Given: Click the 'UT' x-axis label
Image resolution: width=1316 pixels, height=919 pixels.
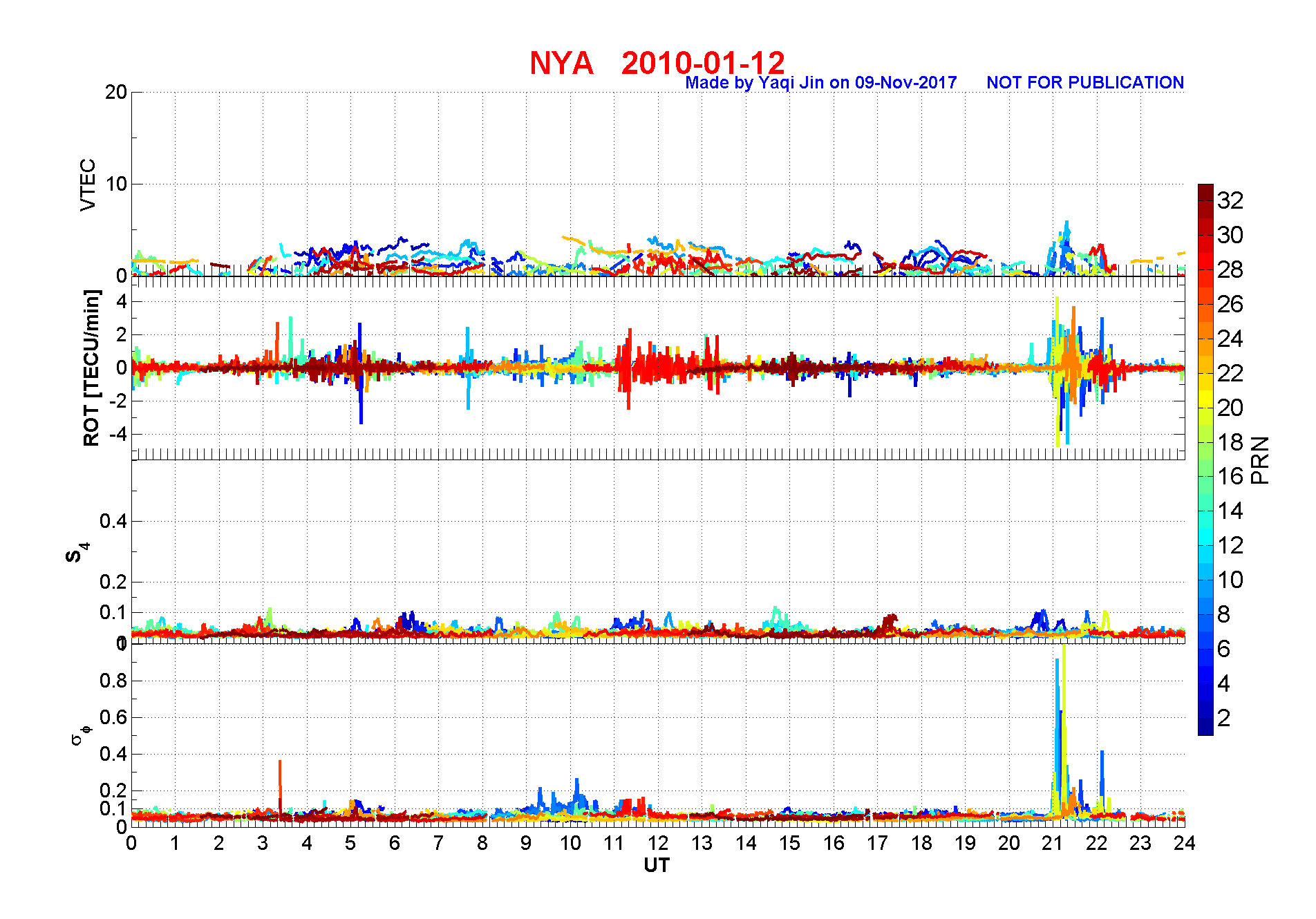Looking at the screenshot, I should click(657, 865).
